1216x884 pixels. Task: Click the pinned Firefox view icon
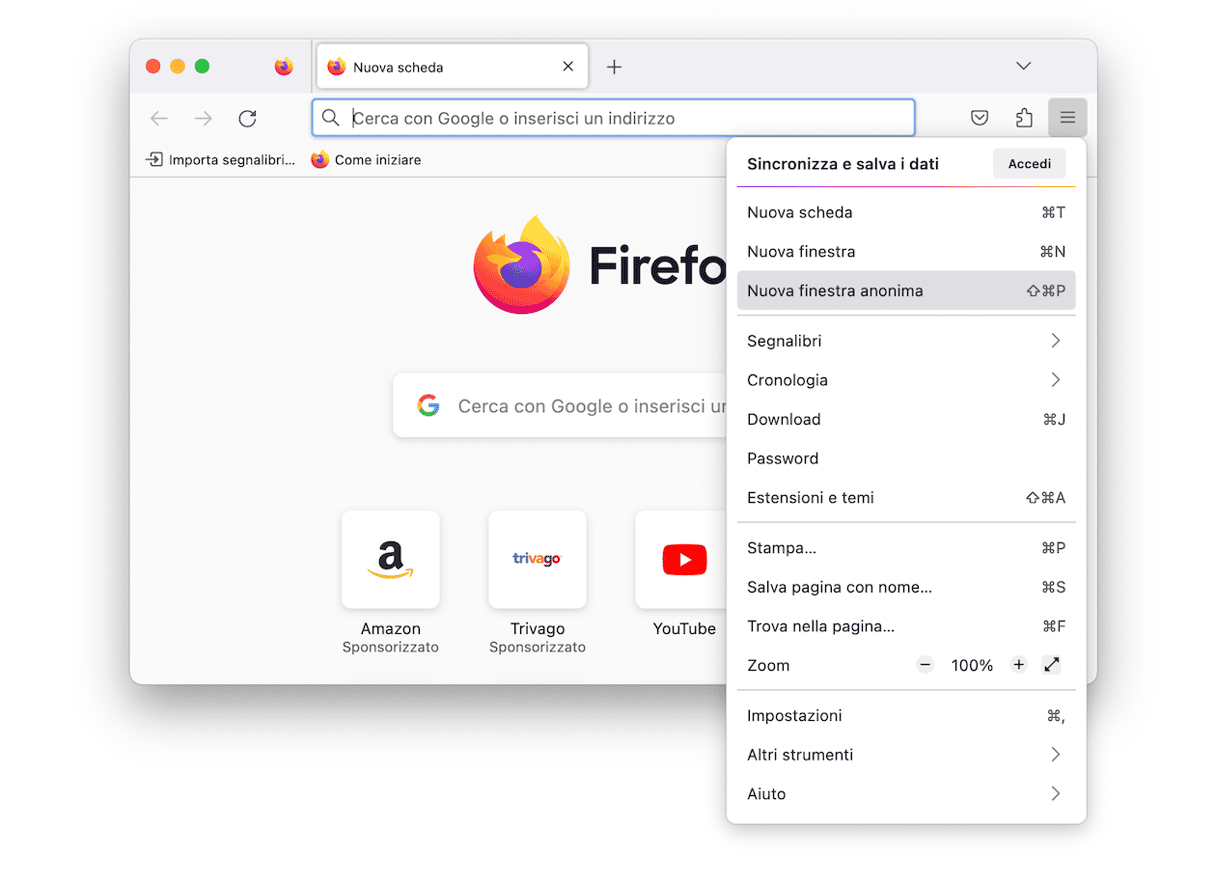284,67
